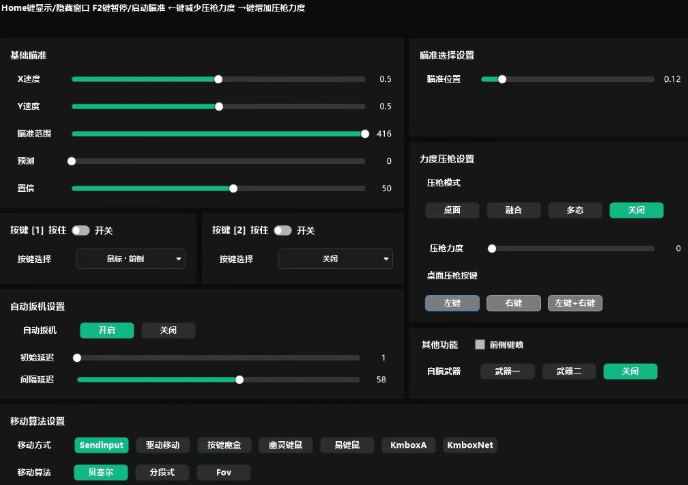Click the 间隔延迟 slider handle
This screenshot has height=485, width=688.
[239, 379]
